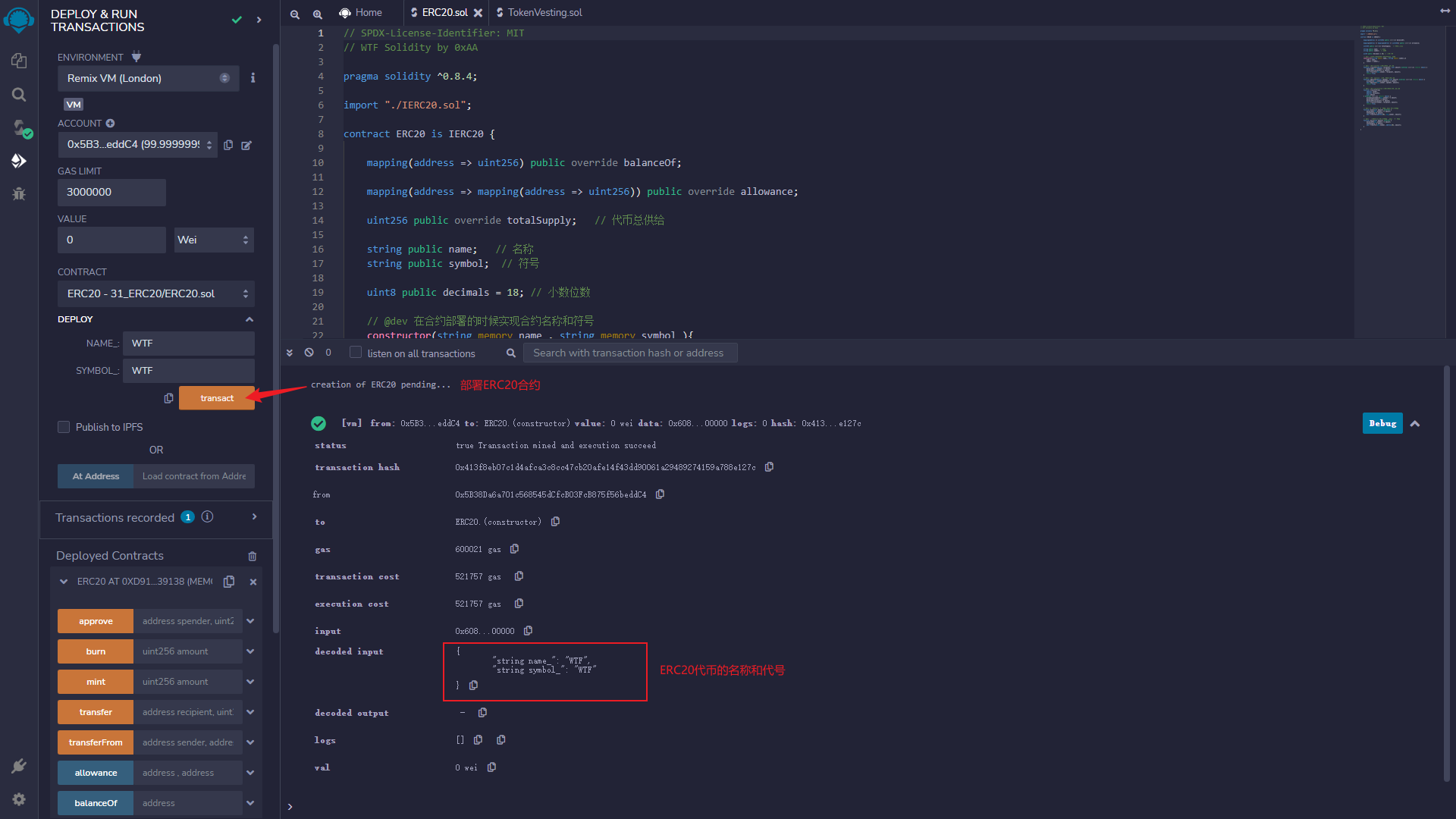The image size is (1456, 819).
Task: Call the mint function button
Action: point(96,682)
